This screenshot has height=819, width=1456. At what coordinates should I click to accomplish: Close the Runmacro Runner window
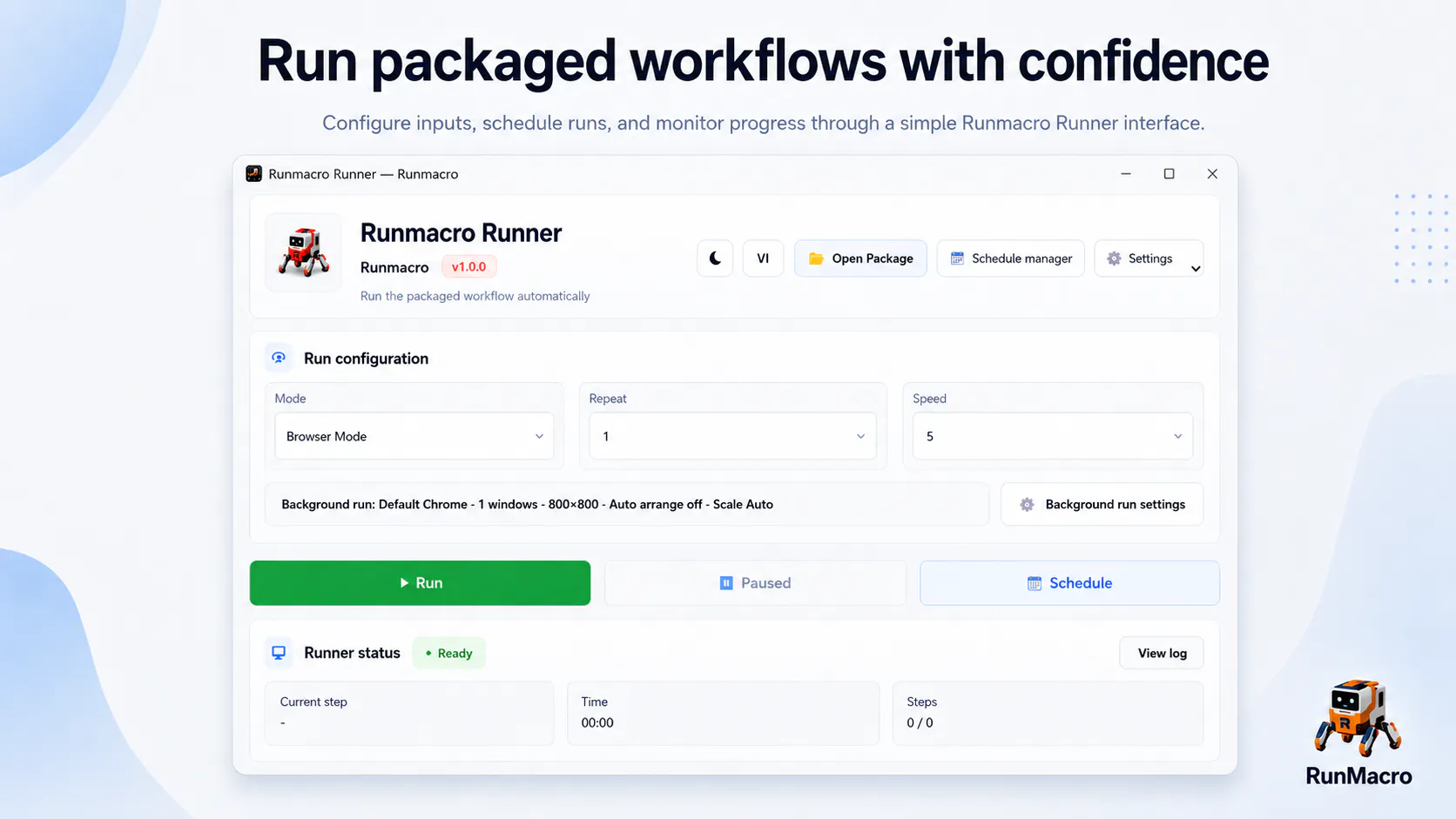(x=1212, y=174)
